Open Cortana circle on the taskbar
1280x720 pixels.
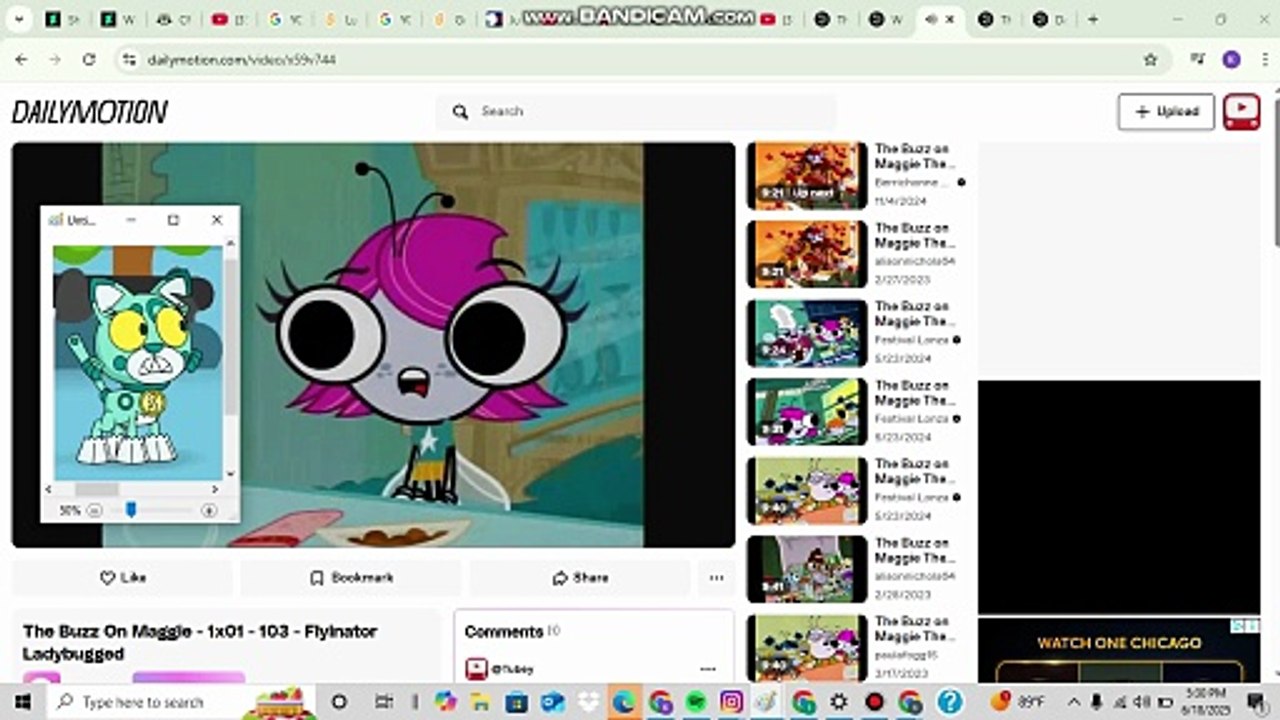339,702
